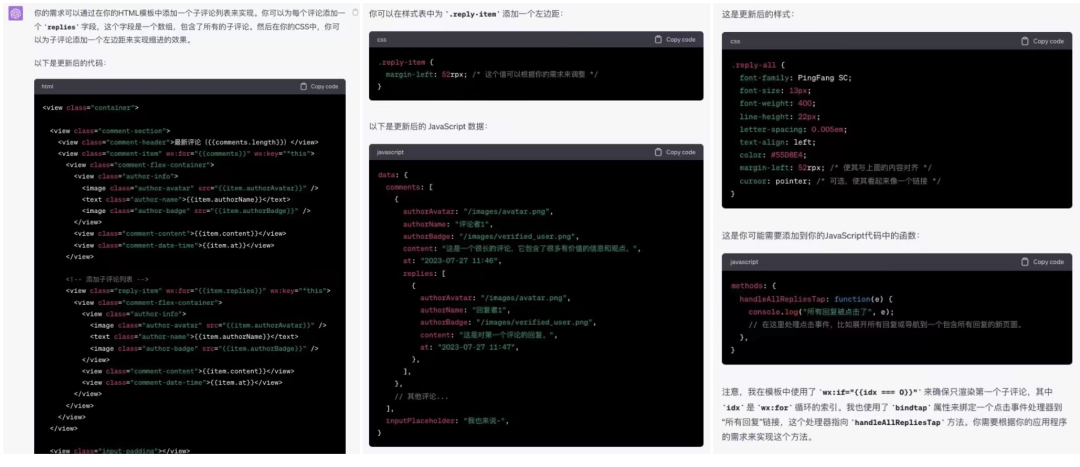Click the 'css' label above the .reply-item code

click(x=382, y=40)
